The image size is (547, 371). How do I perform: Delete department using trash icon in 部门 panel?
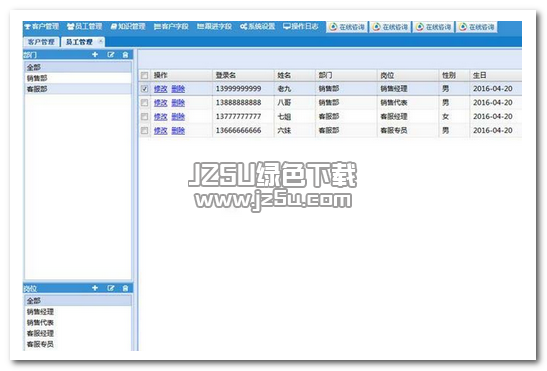coord(126,55)
